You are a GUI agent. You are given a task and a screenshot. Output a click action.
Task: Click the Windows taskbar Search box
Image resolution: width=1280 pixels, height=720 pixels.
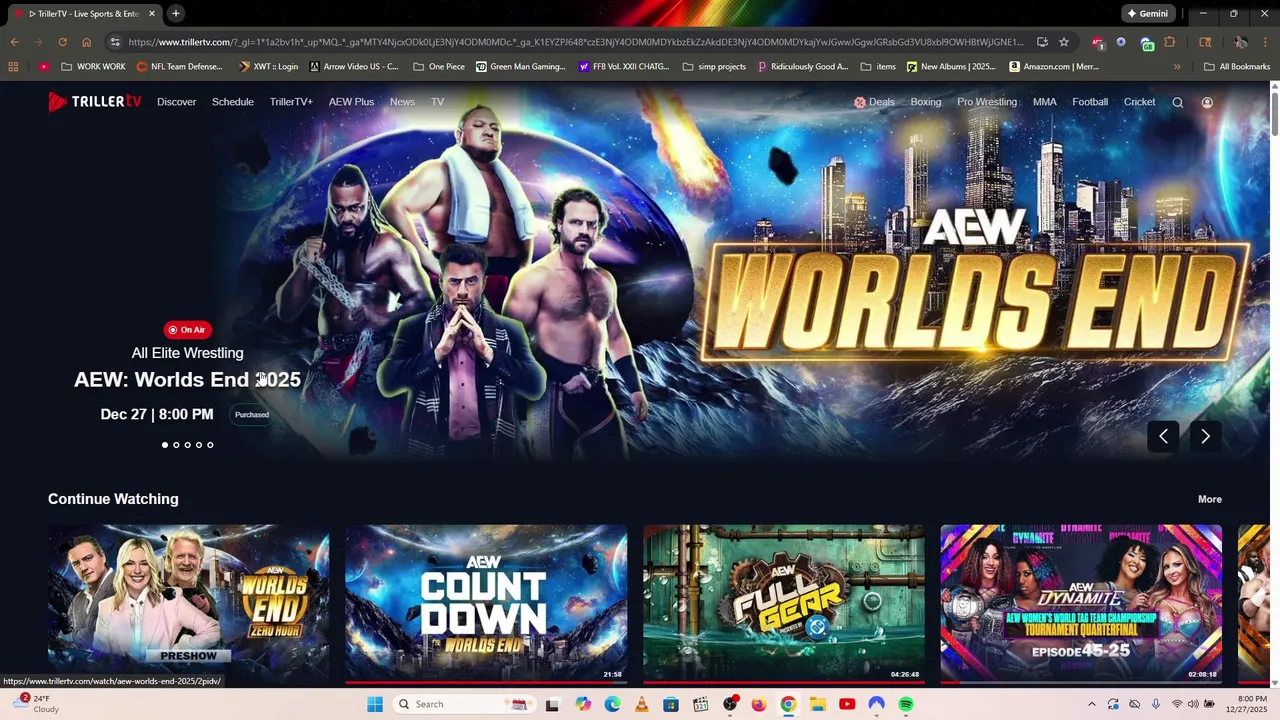tap(463, 704)
